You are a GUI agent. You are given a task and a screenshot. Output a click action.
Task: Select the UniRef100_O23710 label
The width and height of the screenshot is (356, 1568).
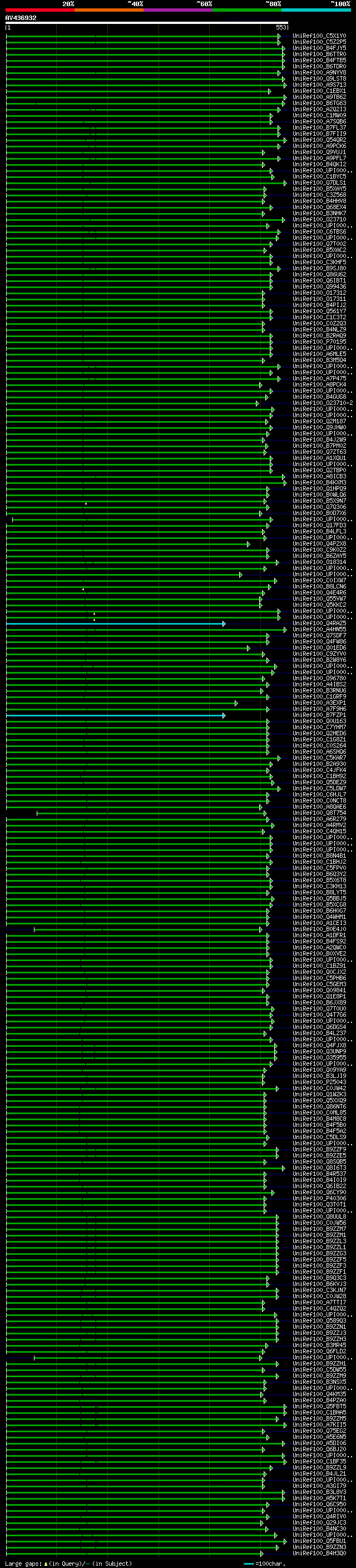pos(319,220)
